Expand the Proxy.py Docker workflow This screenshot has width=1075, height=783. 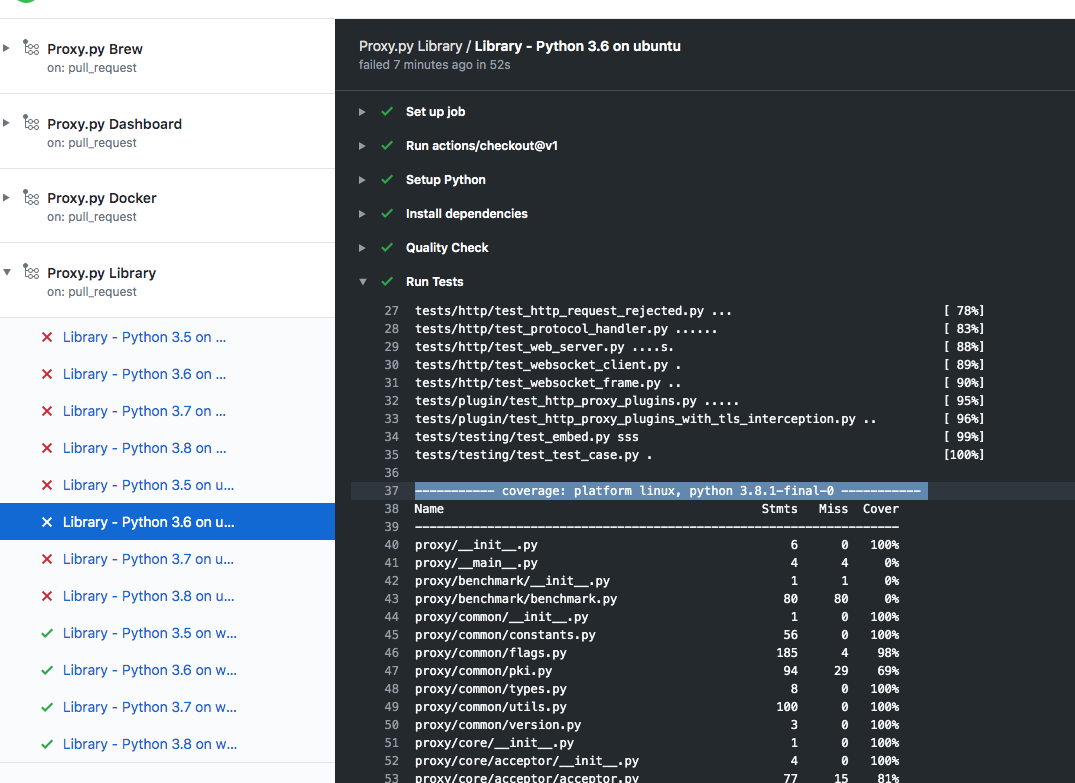point(6,197)
